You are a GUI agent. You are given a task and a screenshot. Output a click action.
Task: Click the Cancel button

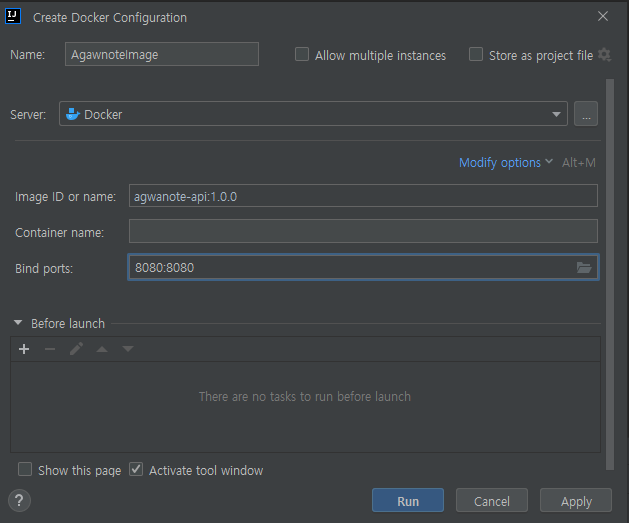pos(492,500)
